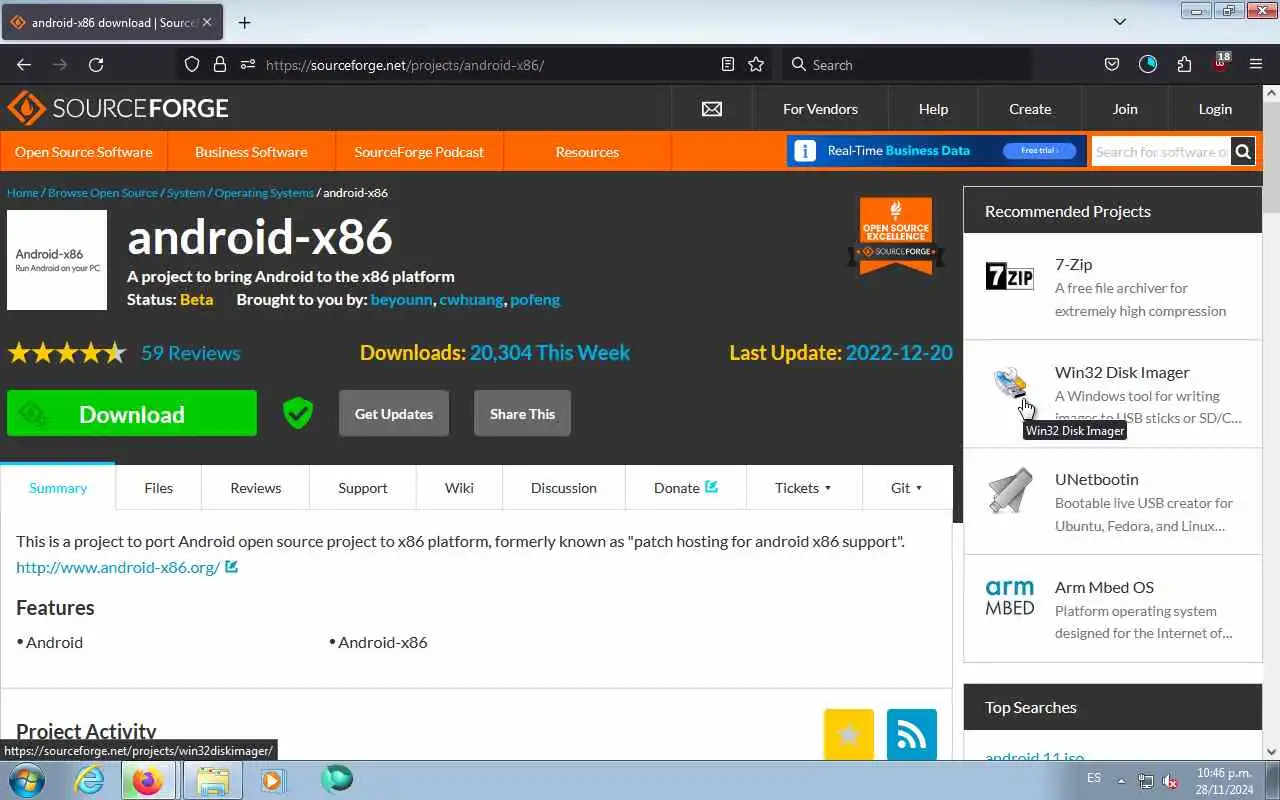Click the Share This button
Screen dimensions: 1280x800
point(522,414)
